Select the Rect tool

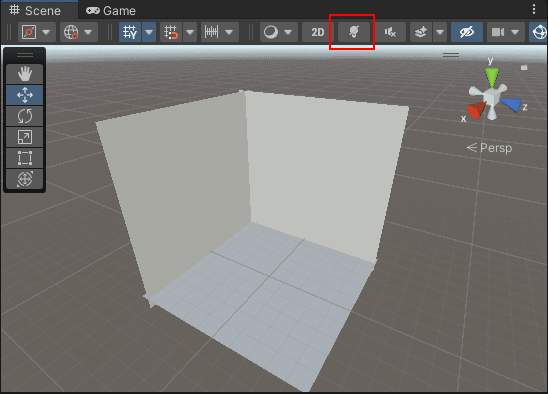pyautogui.click(x=24, y=158)
